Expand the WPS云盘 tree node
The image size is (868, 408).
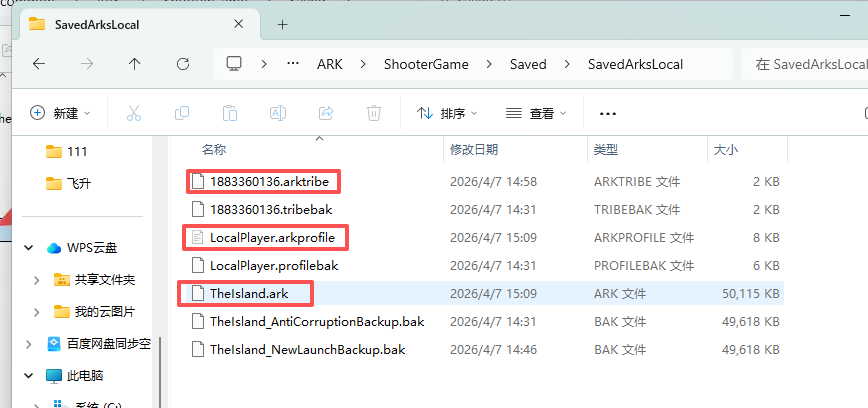(x=30, y=248)
